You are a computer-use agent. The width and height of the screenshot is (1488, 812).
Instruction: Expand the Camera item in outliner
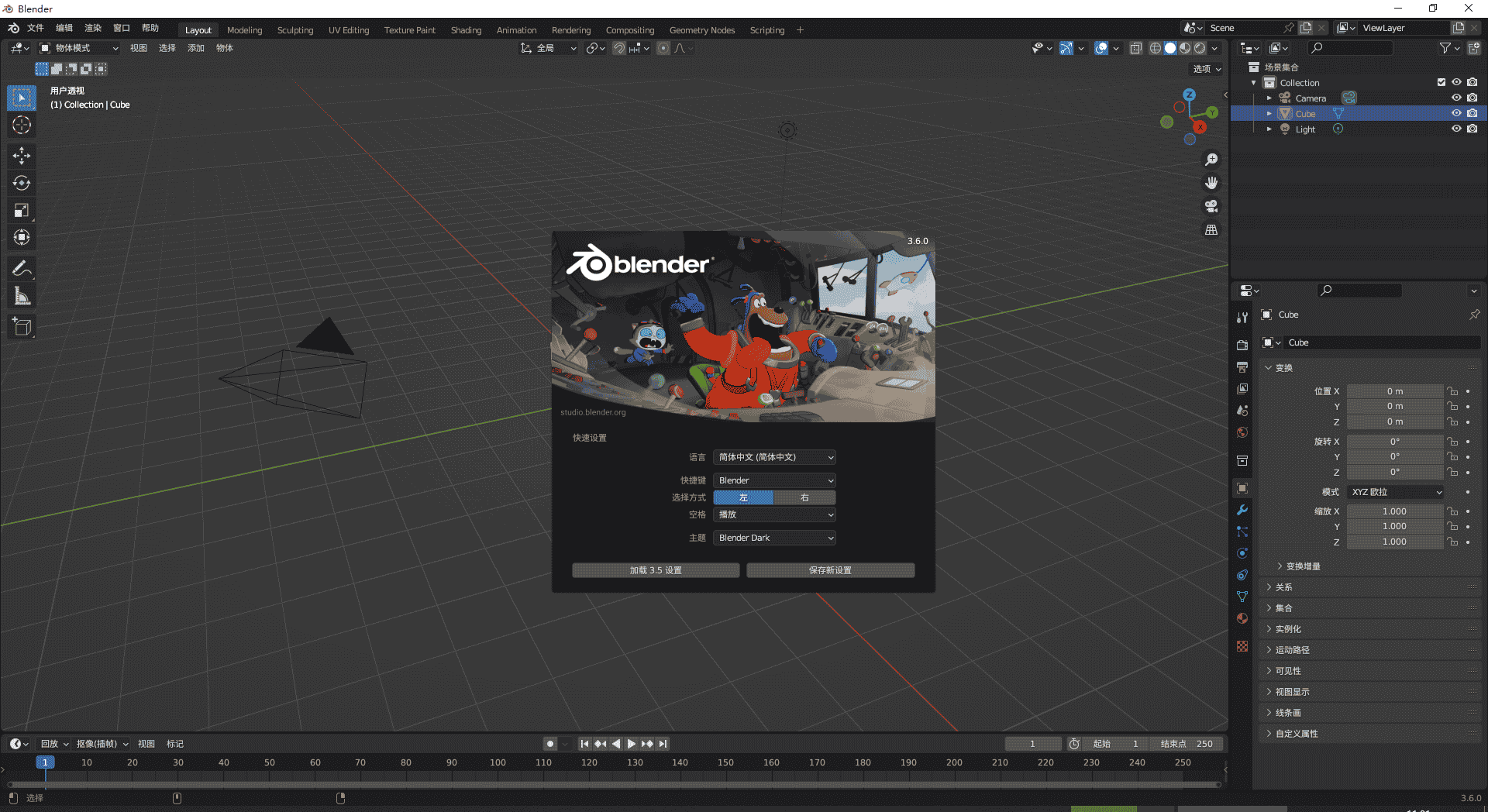(x=1269, y=98)
